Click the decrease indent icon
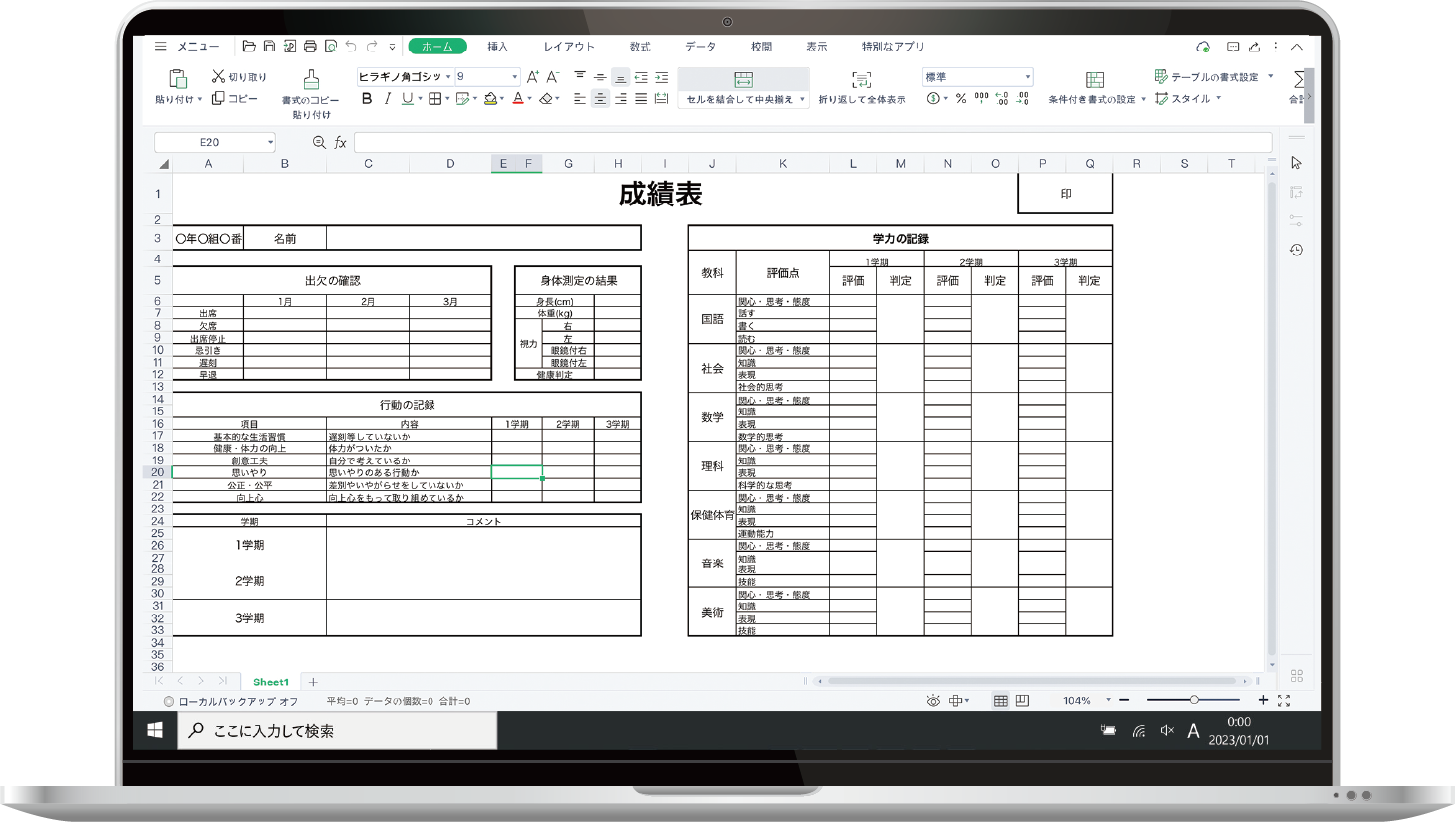This screenshot has height=822, width=1455. point(641,76)
